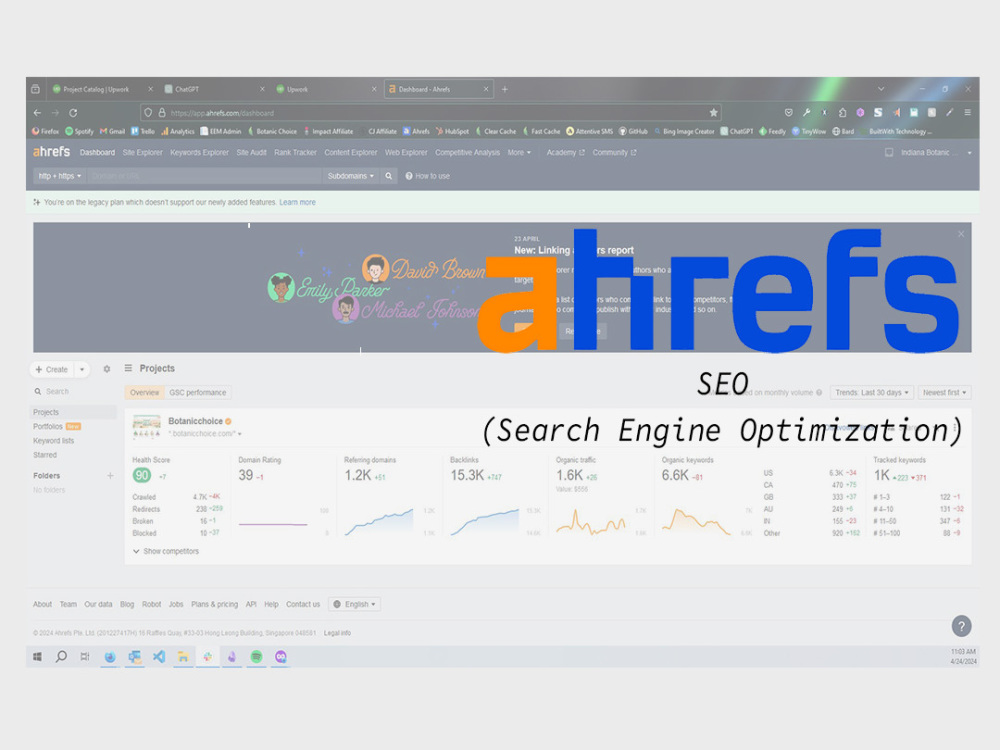Viewport: 1000px width, 750px height.
Task: Click the Learn more link
Action: point(297,202)
